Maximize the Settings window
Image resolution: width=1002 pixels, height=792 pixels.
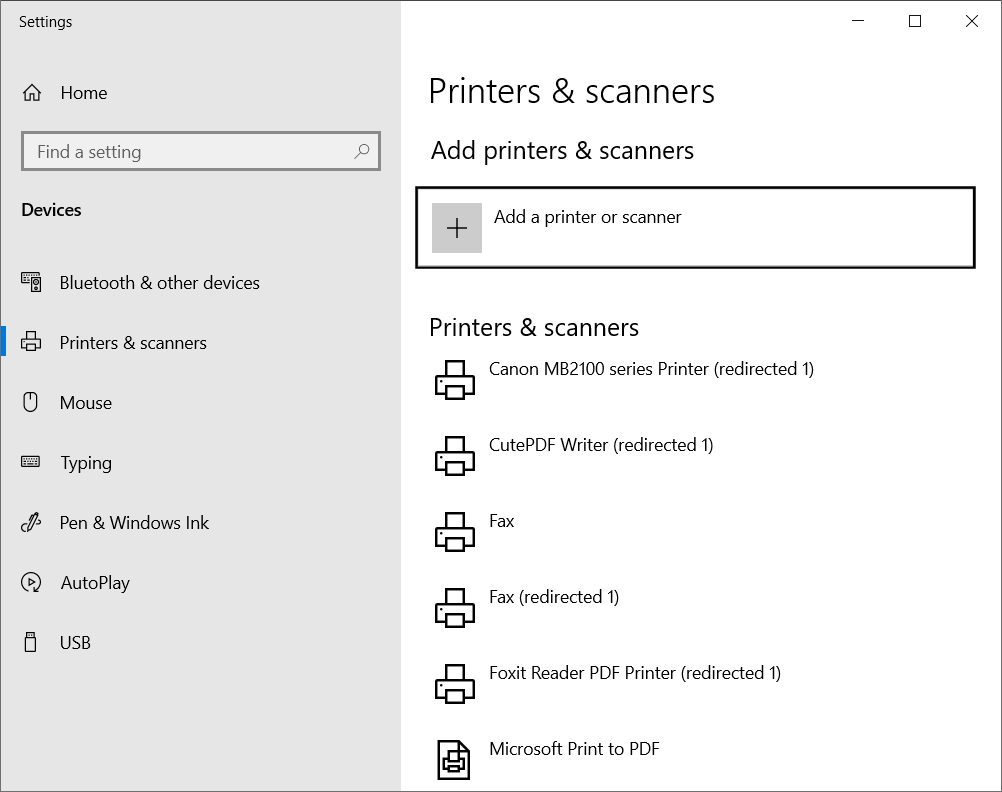pyautogui.click(x=915, y=21)
